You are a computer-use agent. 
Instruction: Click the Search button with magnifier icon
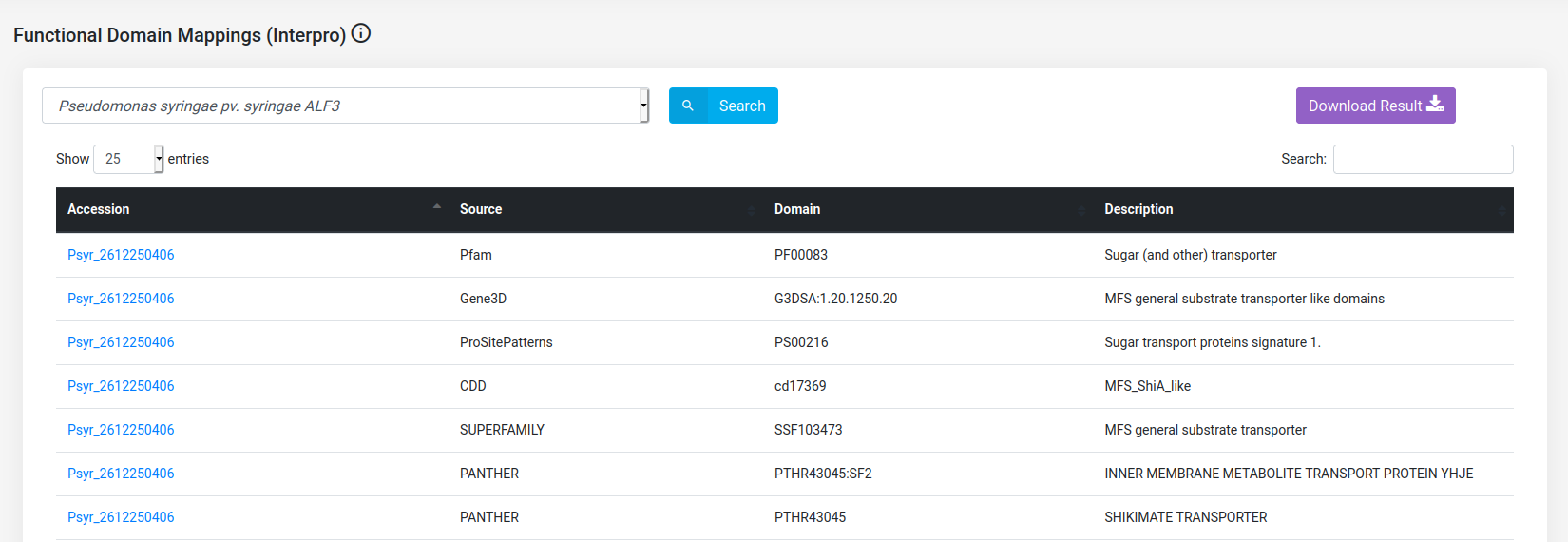(723, 106)
